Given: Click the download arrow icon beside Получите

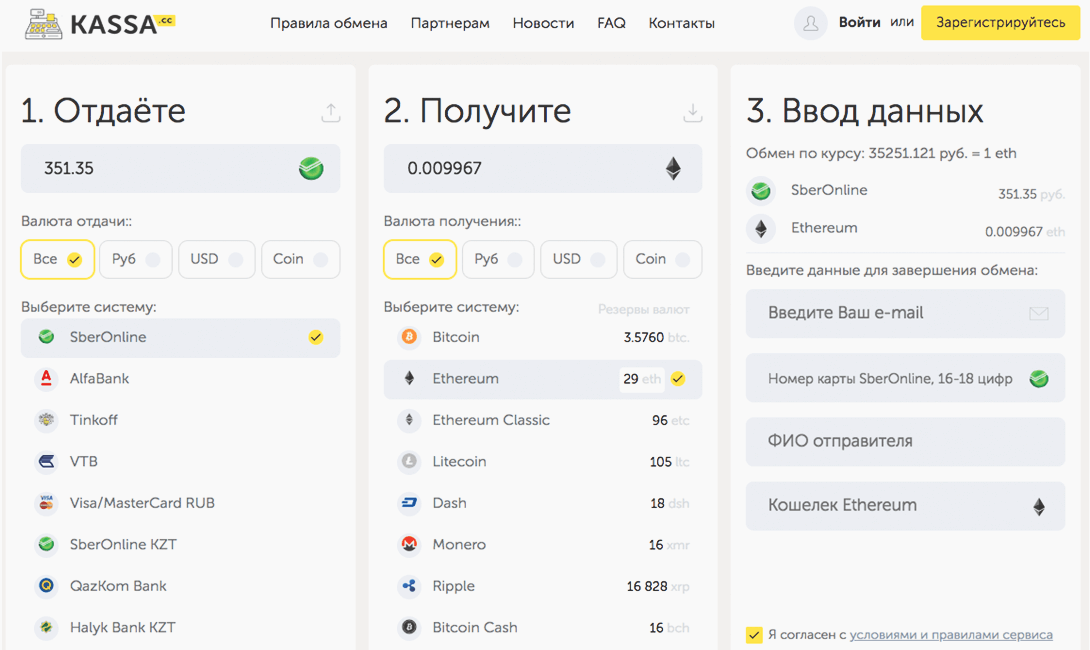Looking at the screenshot, I should 692,113.
